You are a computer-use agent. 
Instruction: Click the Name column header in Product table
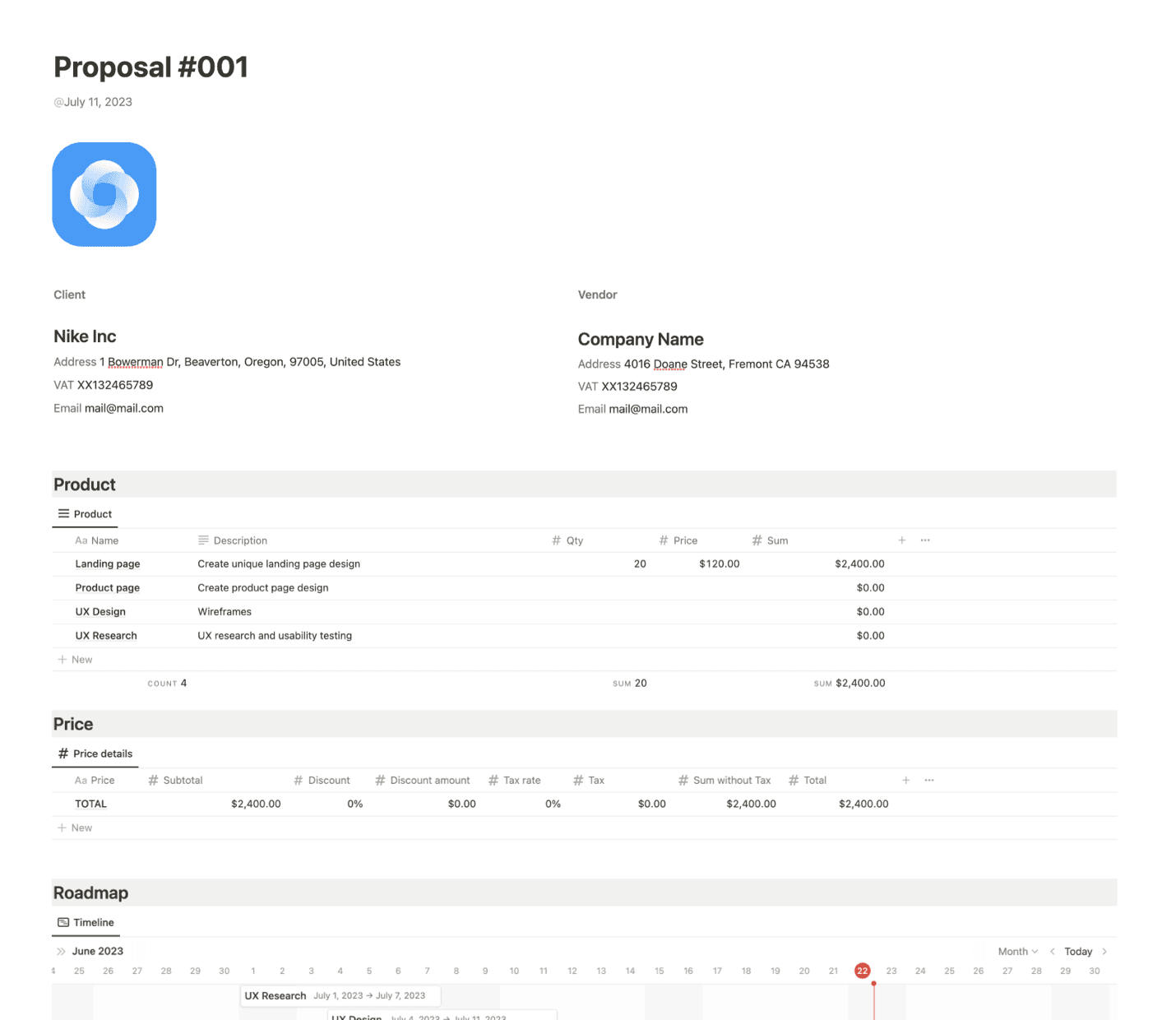(x=97, y=540)
